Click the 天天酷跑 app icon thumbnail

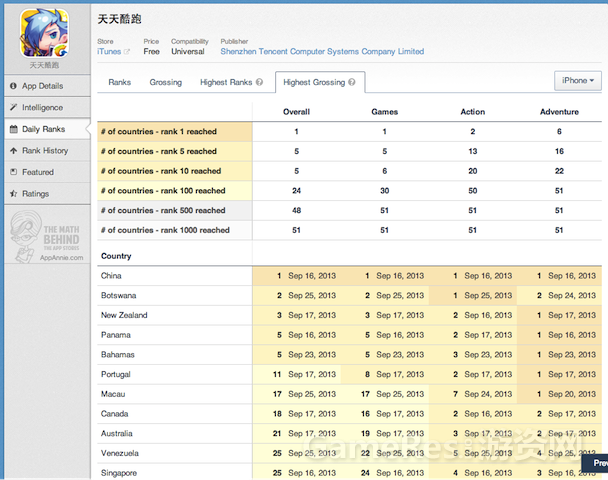pyautogui.click(x=45, y=33)
